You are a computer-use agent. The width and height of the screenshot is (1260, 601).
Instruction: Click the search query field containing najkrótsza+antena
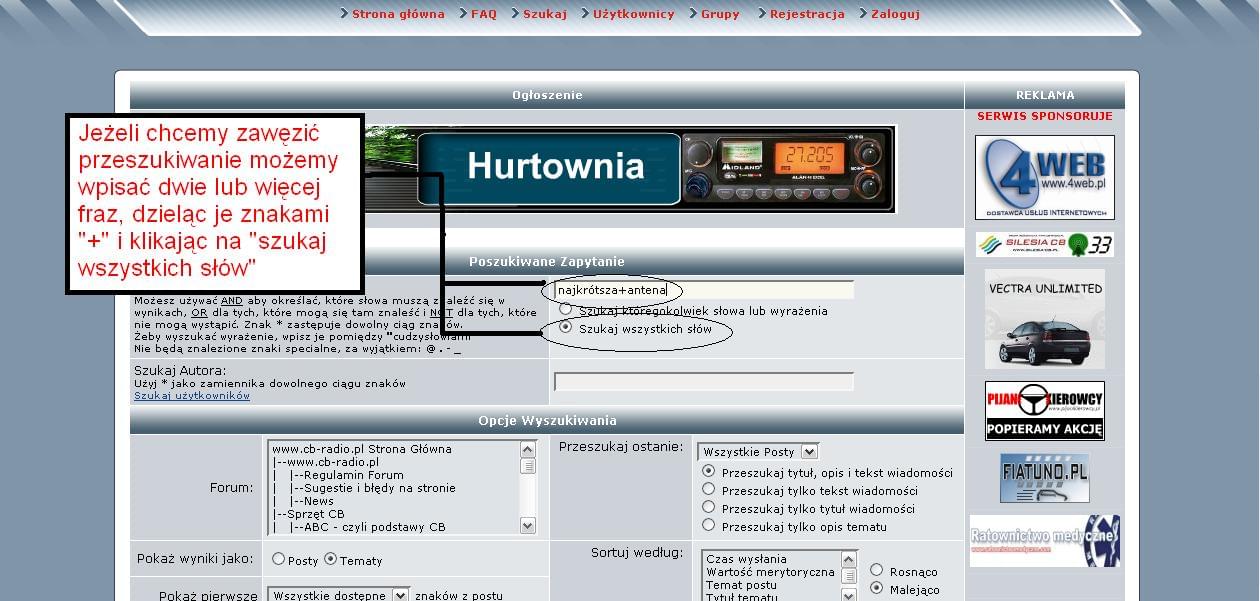704,290
